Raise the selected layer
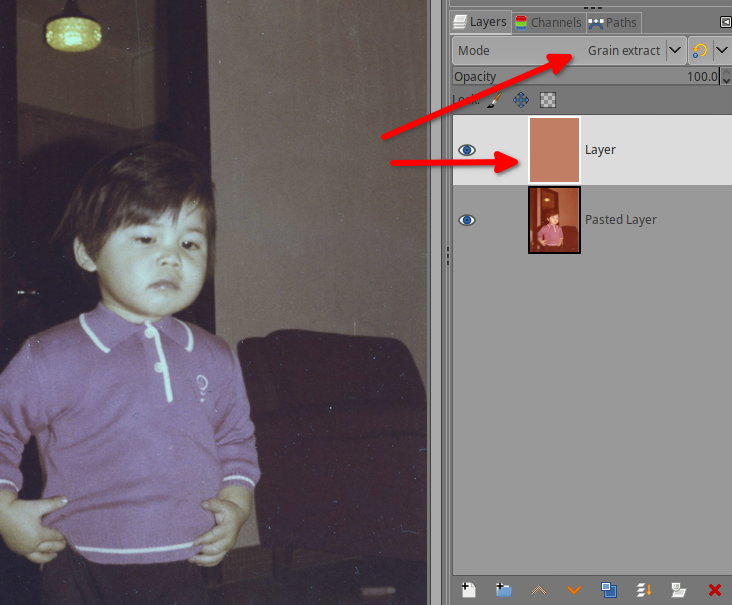 pos(539,591)
